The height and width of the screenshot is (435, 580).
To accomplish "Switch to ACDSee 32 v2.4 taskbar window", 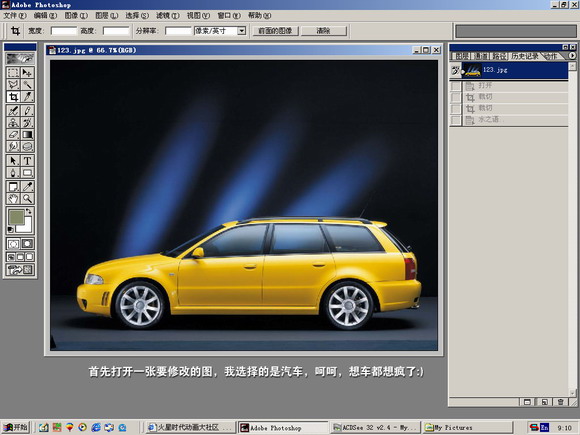I will (375, 428).
